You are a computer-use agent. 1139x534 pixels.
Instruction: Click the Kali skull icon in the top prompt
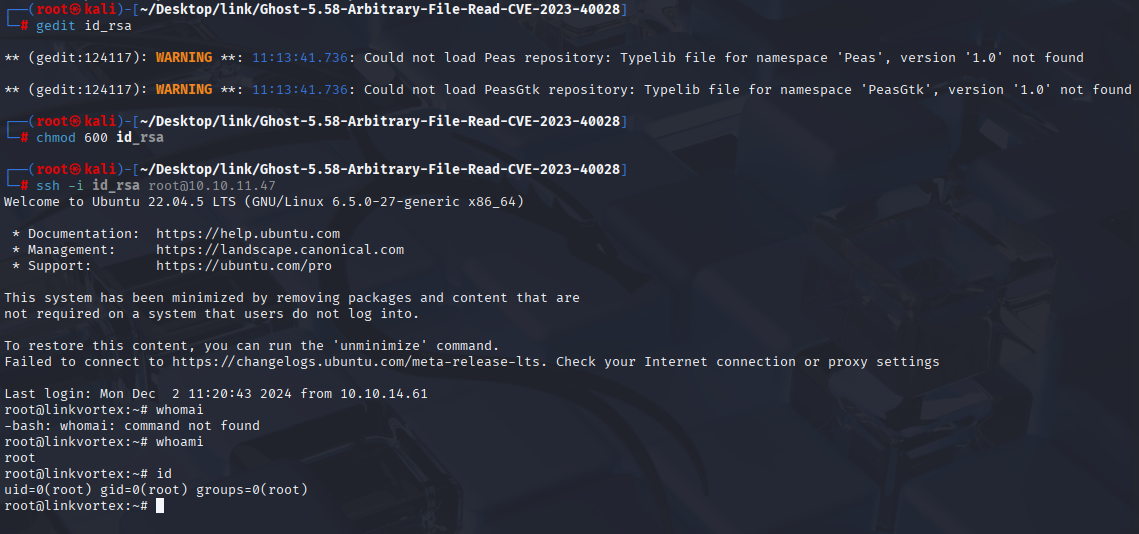click(x=76, y=9)
